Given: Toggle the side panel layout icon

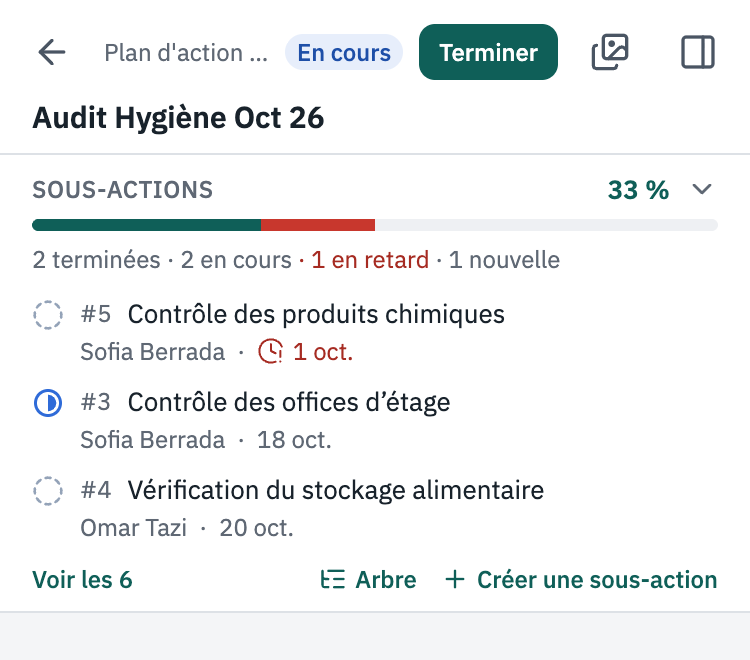Looking at the screenshot, I should coord(698,52).
